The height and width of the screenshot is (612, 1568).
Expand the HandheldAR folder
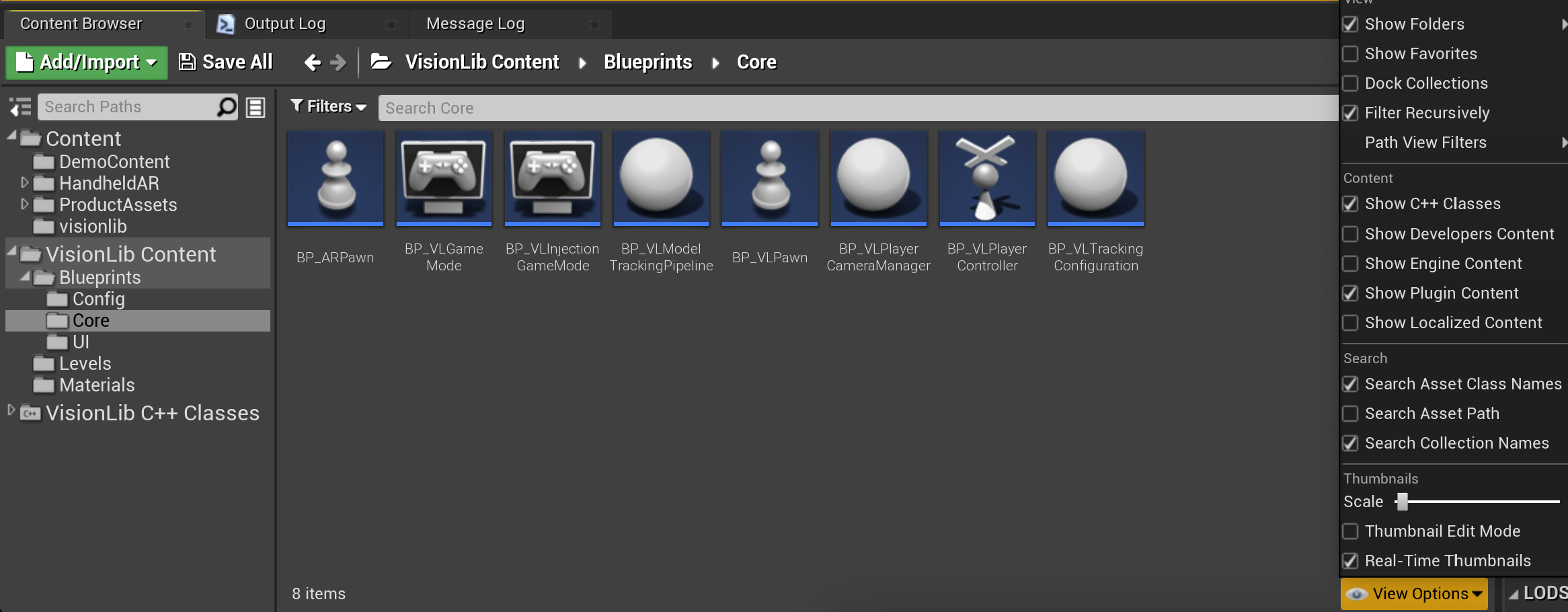point(25,182)
